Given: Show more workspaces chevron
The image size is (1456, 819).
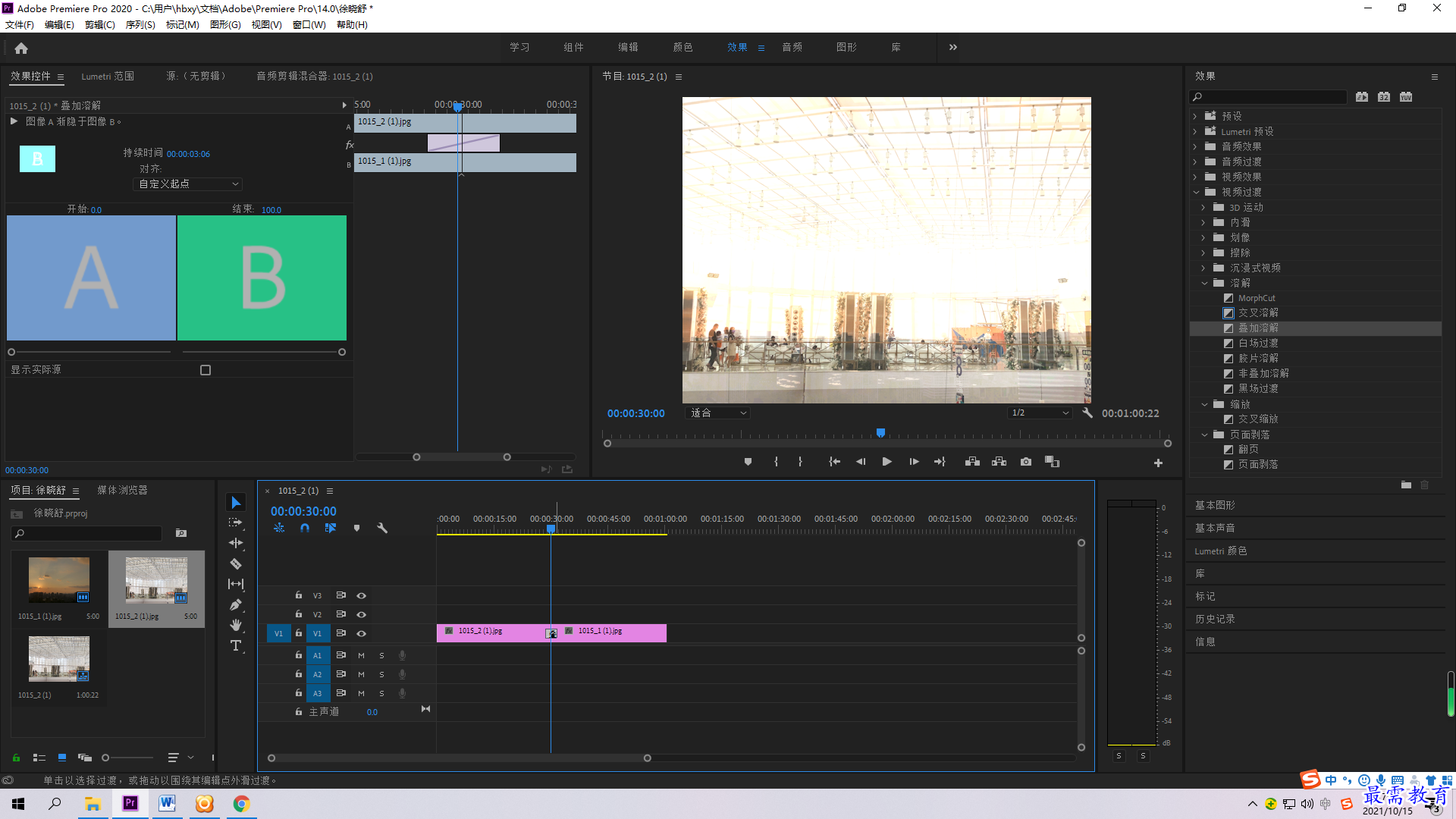Looking at the screenshot, I should (x=953, y=47).
